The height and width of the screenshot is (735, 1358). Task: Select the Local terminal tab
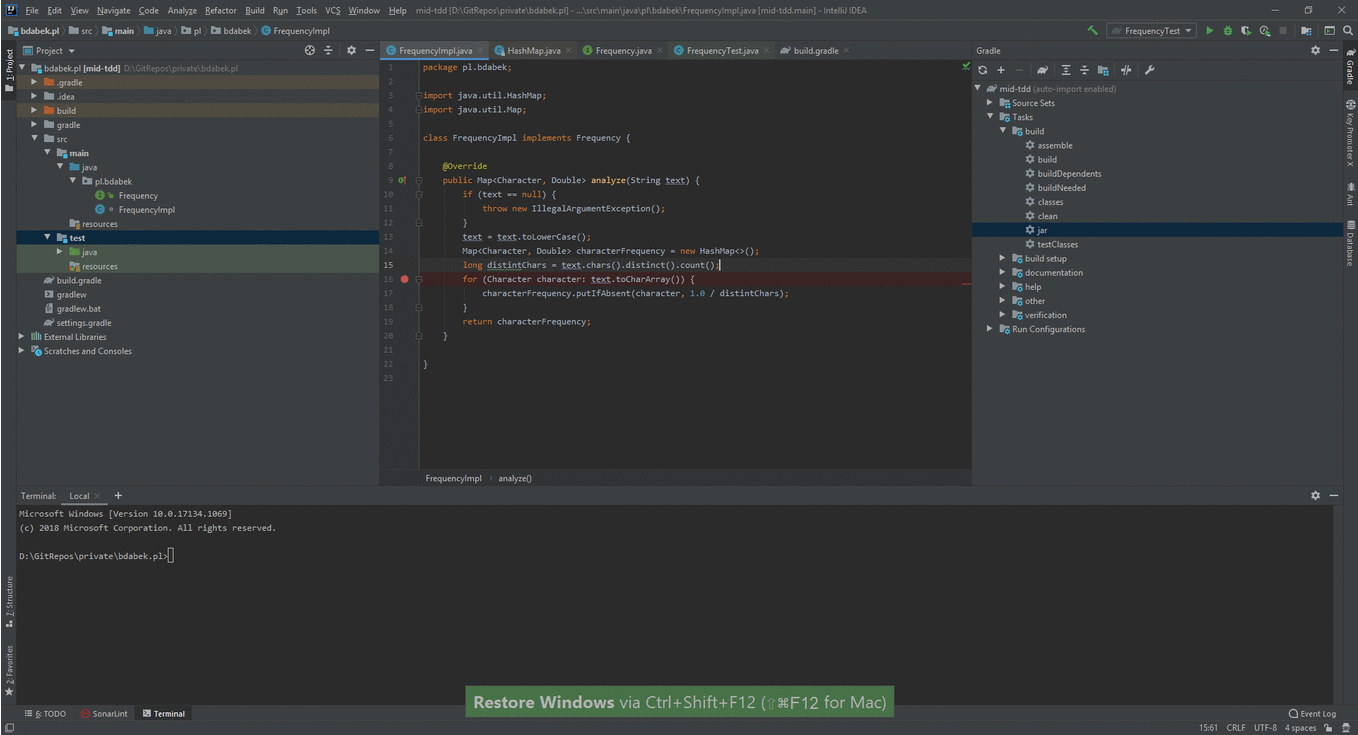coord(79,496)
